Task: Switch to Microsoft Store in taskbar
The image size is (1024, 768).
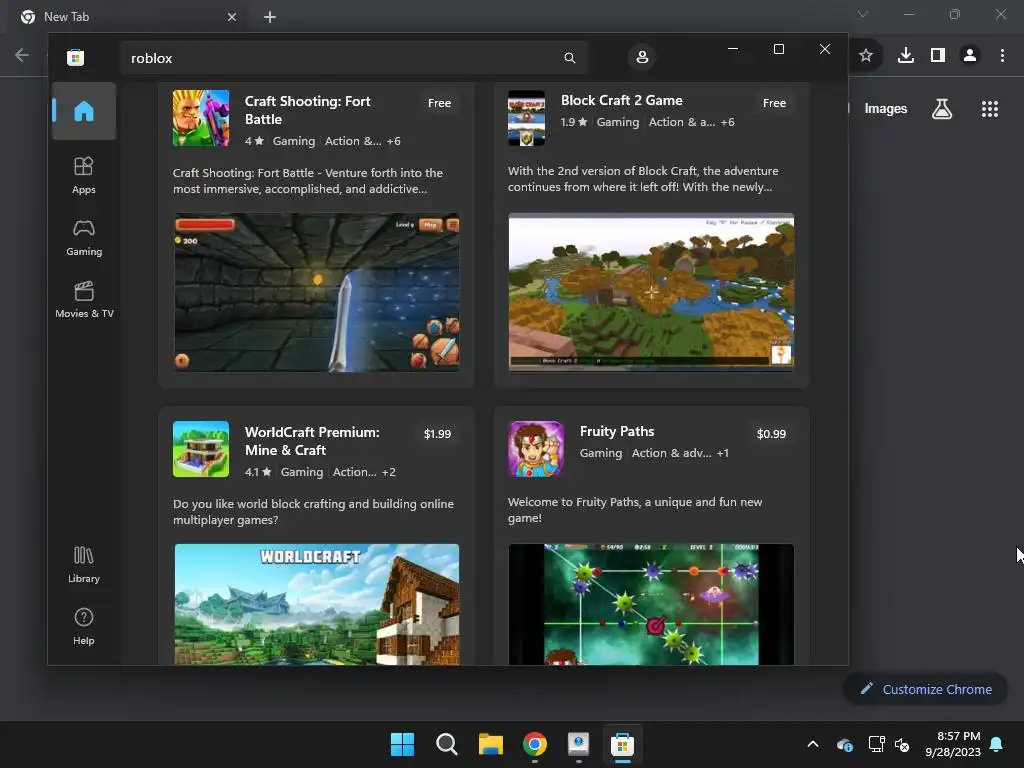Action: [x=622, y=744]
